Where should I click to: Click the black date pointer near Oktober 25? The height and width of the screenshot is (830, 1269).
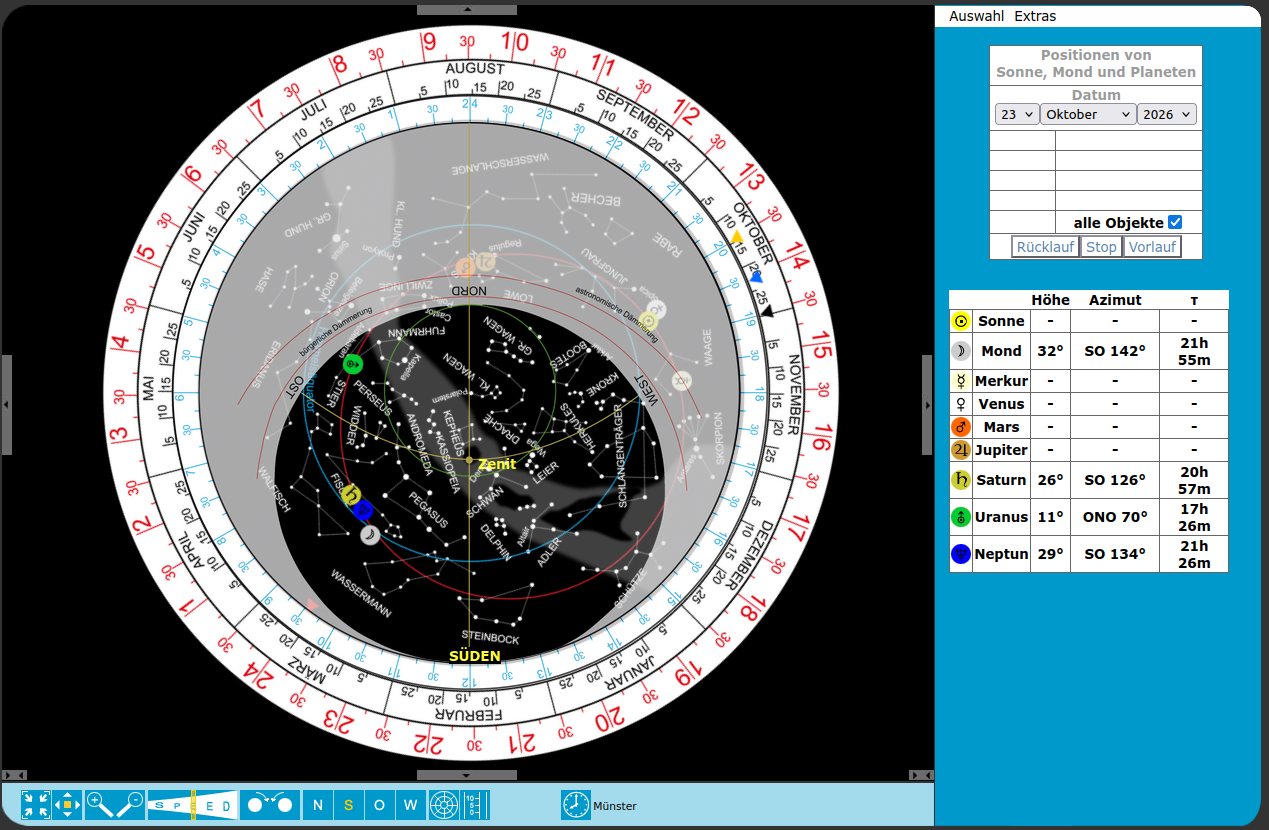tap(767, 311)
